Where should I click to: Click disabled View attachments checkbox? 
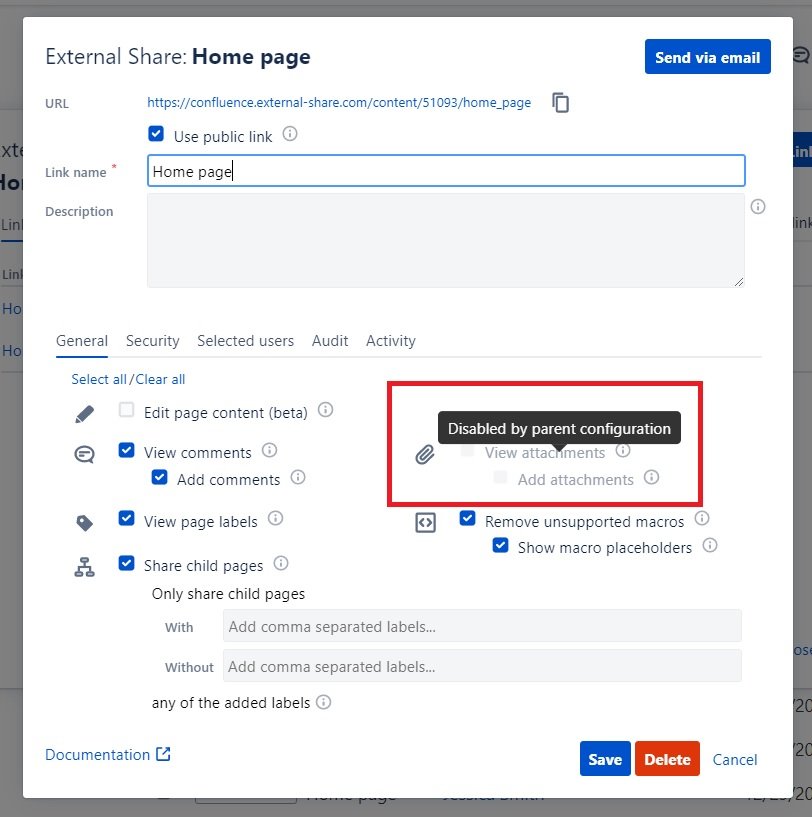467,451
